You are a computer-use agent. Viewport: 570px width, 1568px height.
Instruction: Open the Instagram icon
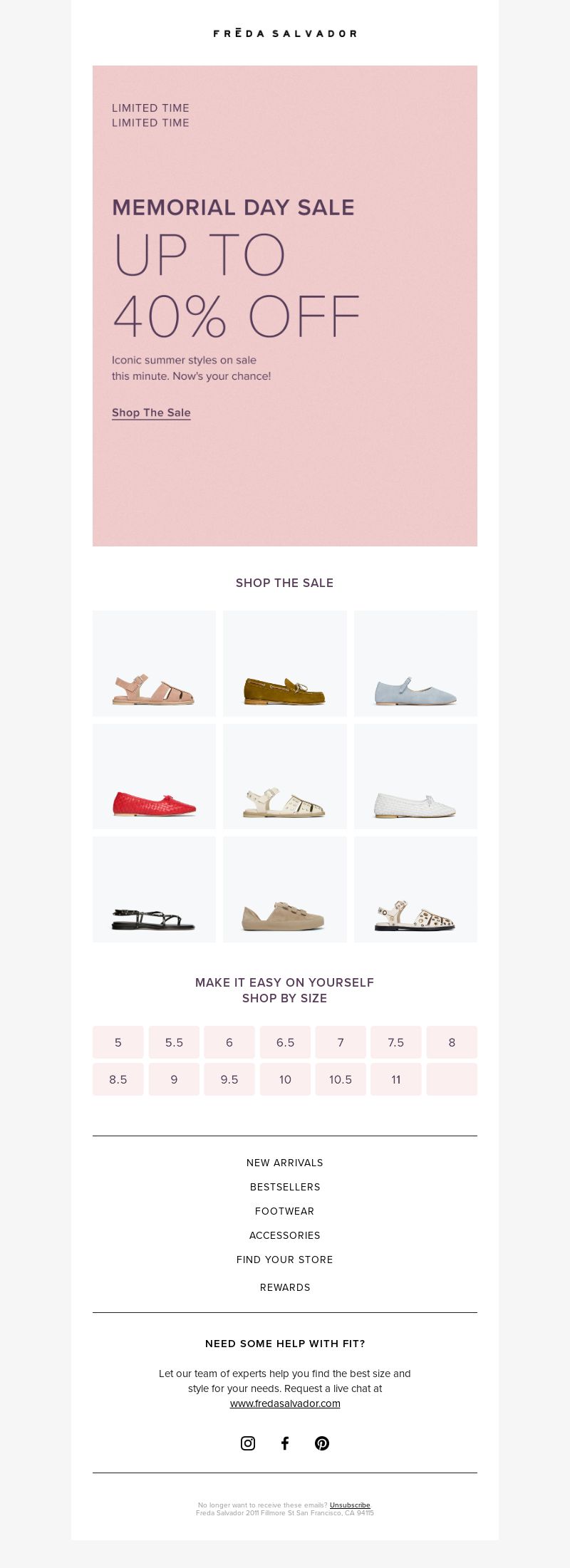(x=248, y=1443)
